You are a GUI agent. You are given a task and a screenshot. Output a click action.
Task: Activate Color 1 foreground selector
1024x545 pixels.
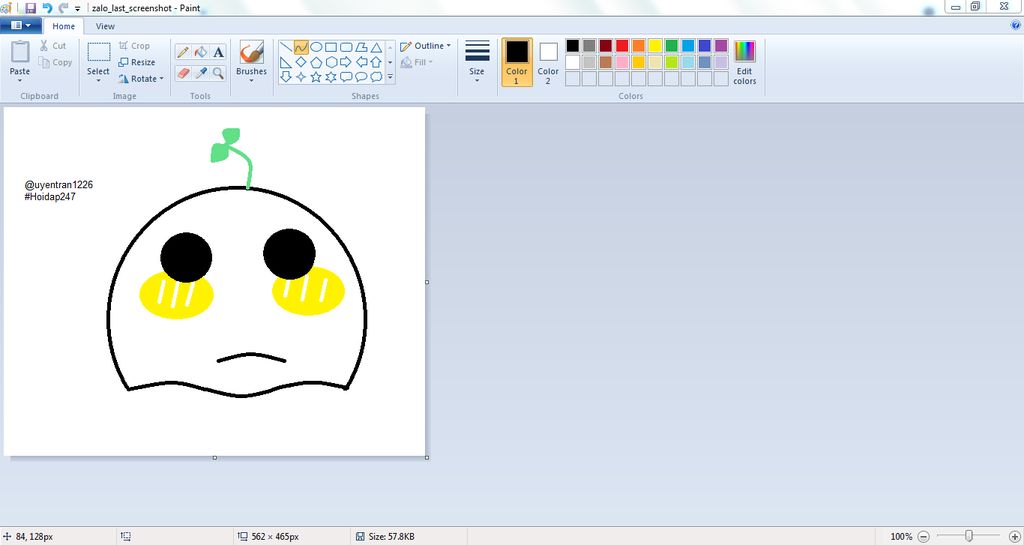tap(517, 62)
